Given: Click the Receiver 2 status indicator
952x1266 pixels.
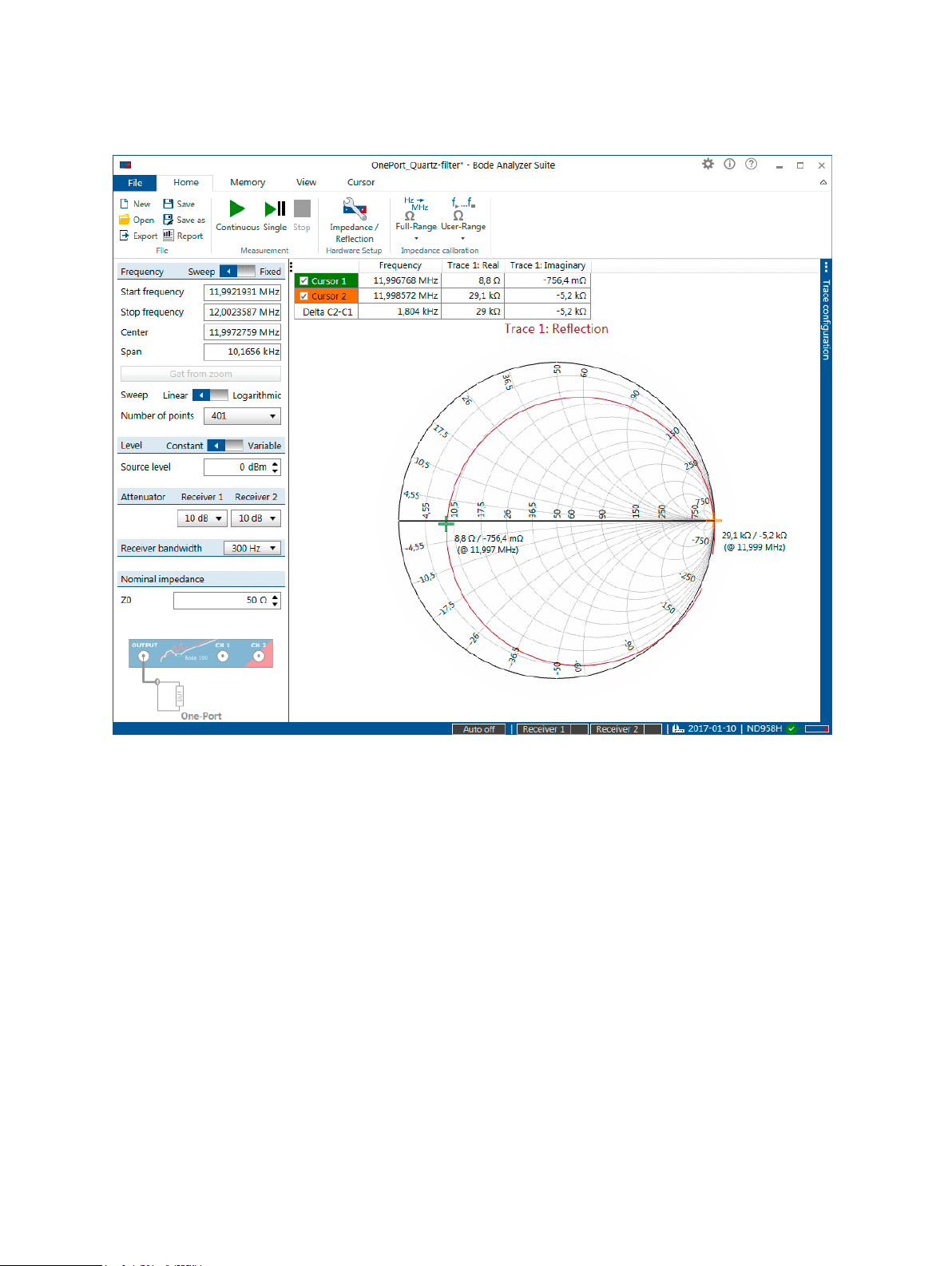Looking at the screenshot, I should point(626,729).
